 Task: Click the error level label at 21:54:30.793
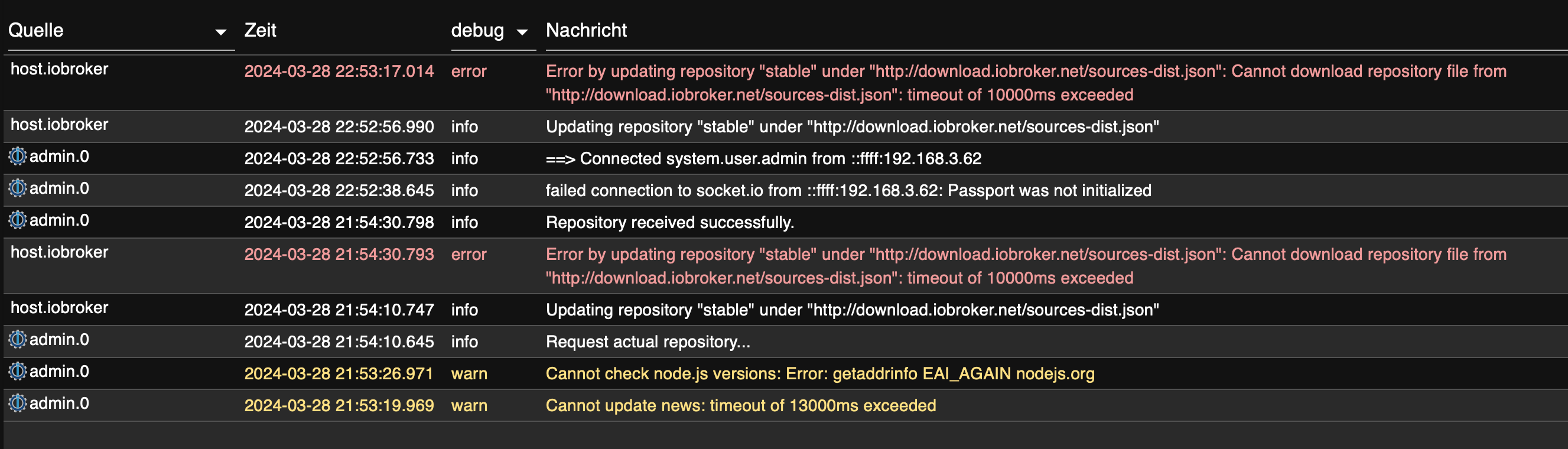(x=468, y=254)
